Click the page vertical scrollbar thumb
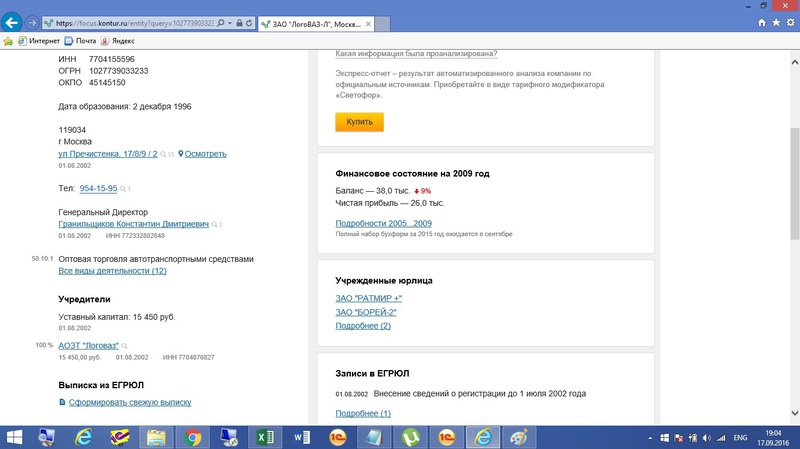This screenshot has height=449, width=800. tap(795, 184)
